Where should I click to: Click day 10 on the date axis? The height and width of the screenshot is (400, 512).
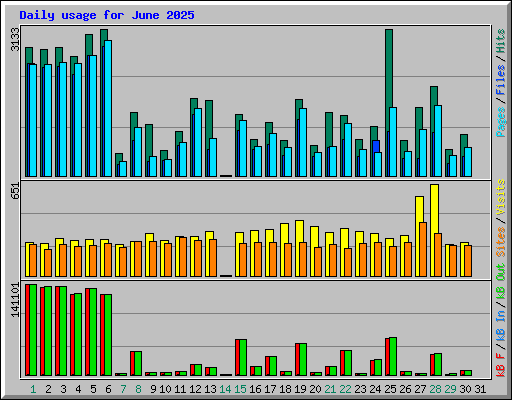[x=165, y=389]
